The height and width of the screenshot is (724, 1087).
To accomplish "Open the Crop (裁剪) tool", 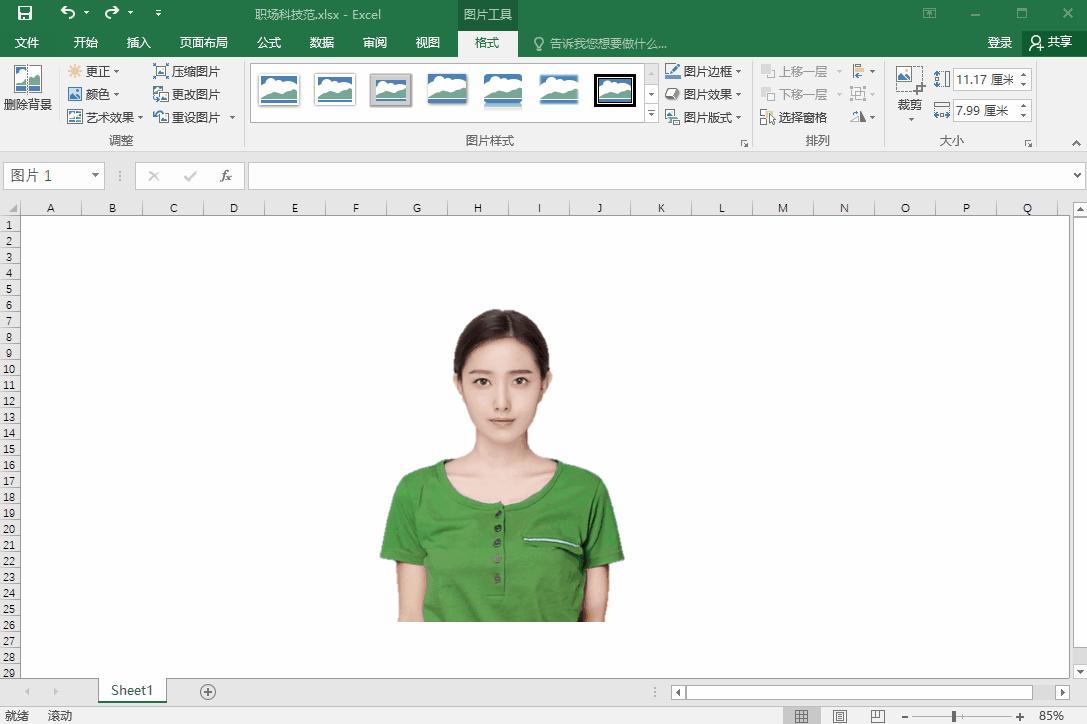I will click(909, 82).
